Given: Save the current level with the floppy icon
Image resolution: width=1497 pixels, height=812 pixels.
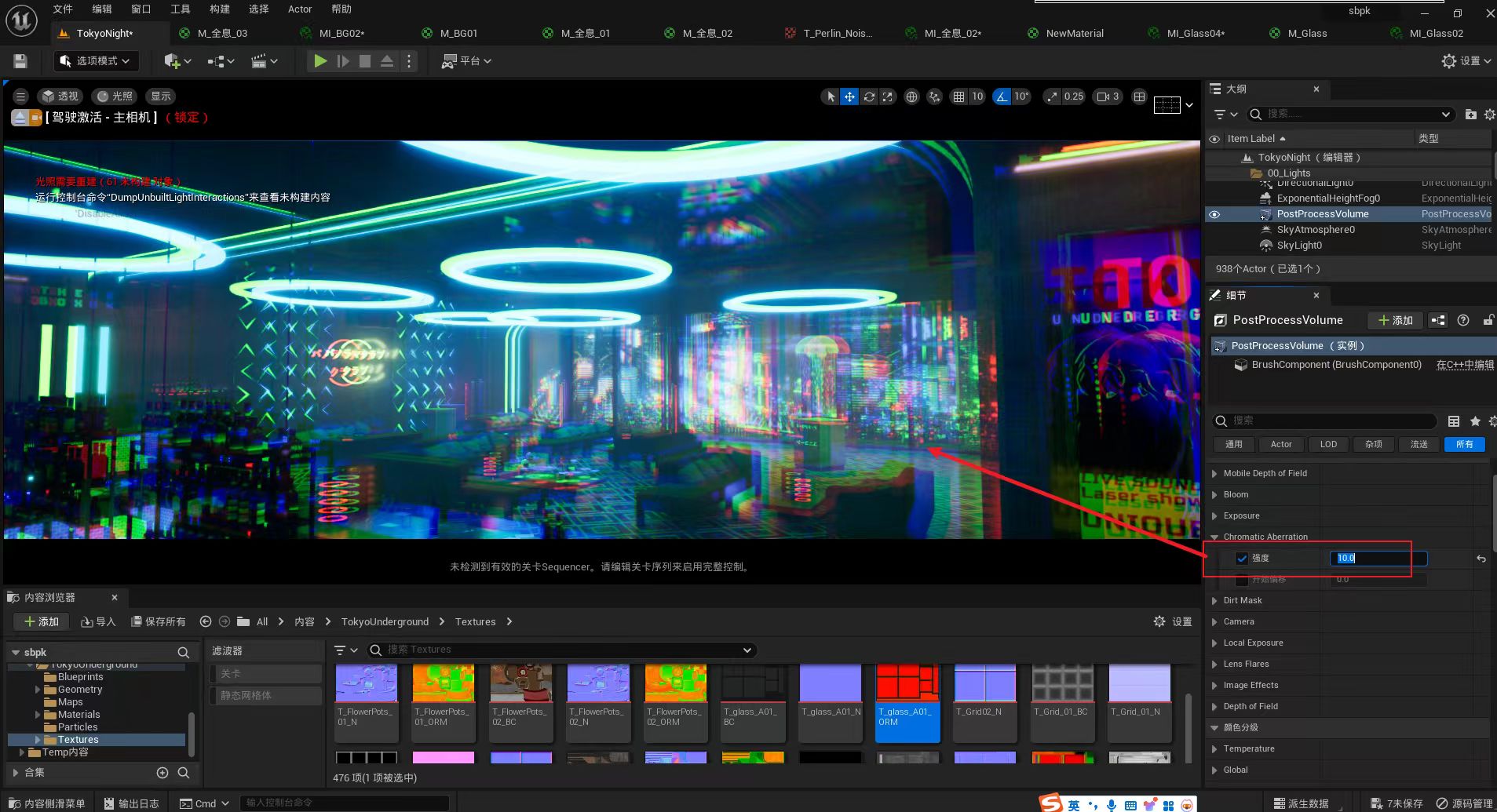Looking at the screenshot, I should point(20,61).
